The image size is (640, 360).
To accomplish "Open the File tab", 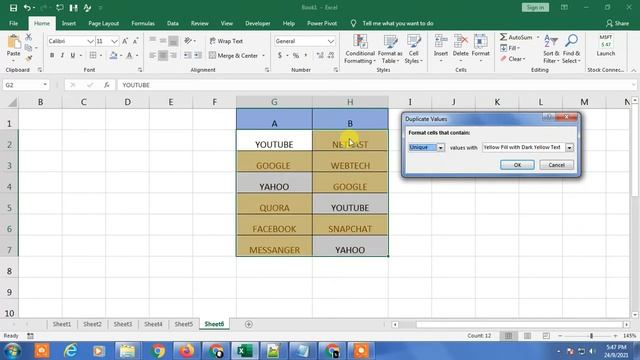I will tap(13, 24).
